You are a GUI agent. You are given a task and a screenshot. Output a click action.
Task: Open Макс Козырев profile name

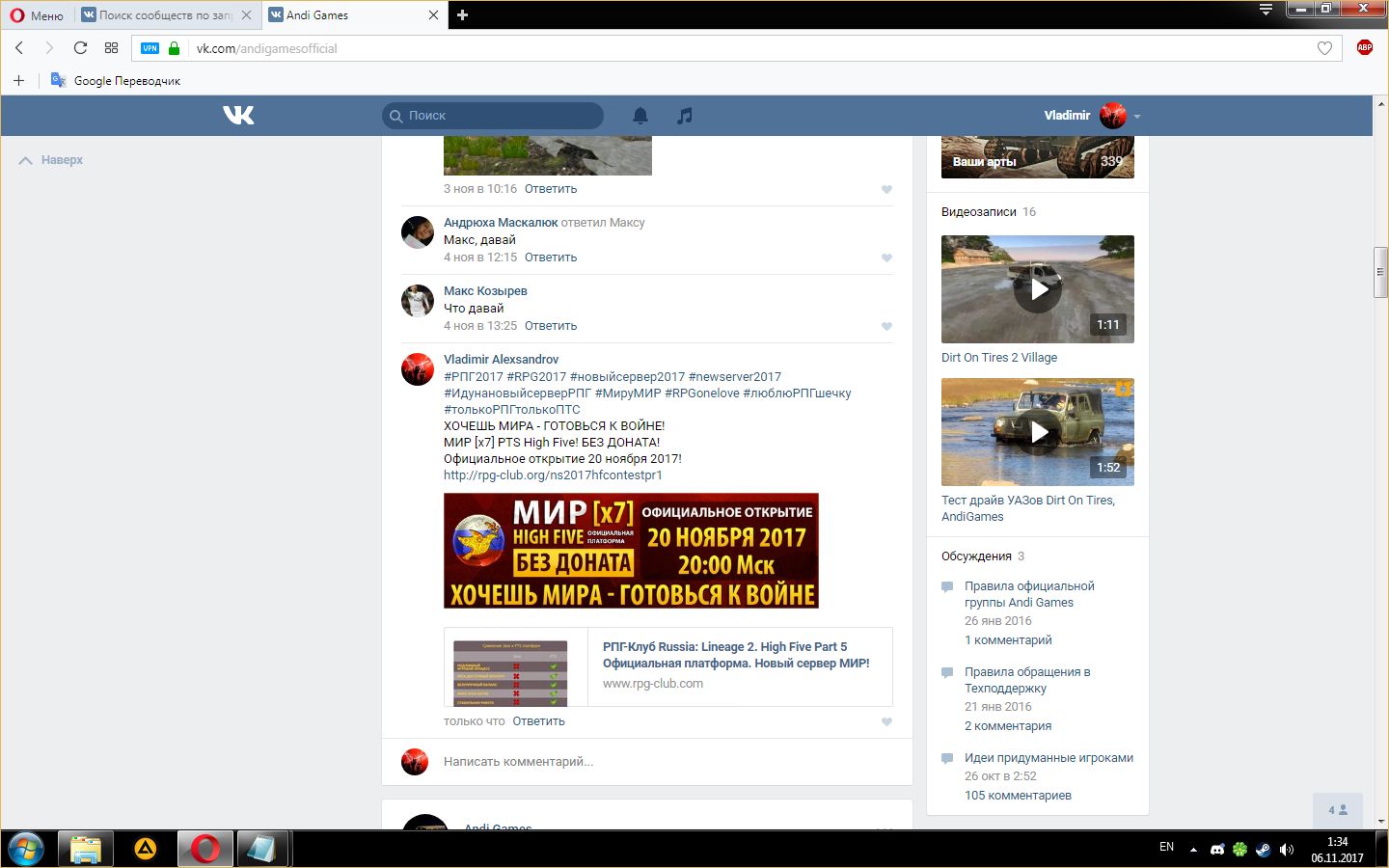(x=485, y=291)
